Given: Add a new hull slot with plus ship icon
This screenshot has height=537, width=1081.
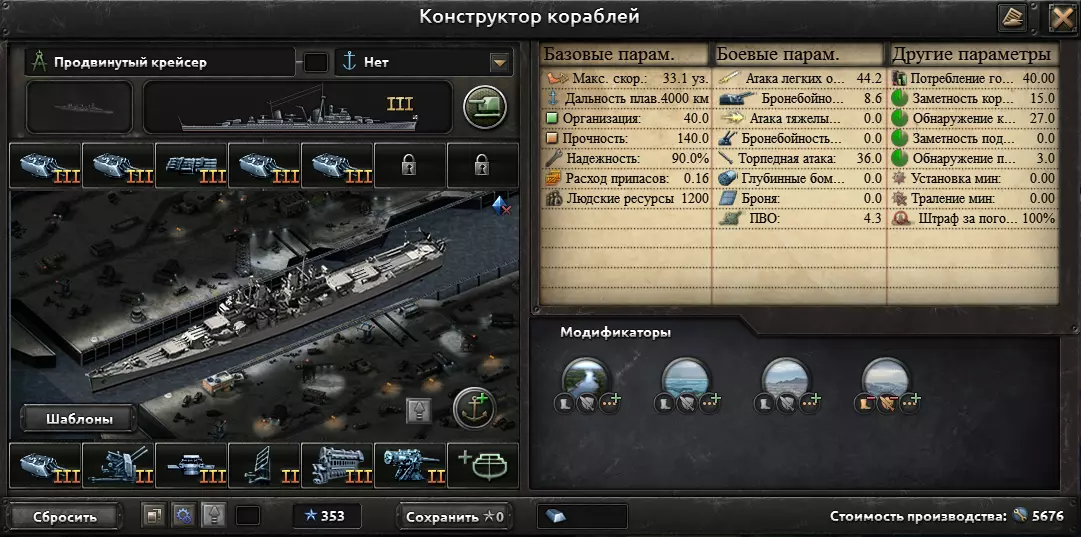Looking at the screenshot, I should tap(483, 465).
